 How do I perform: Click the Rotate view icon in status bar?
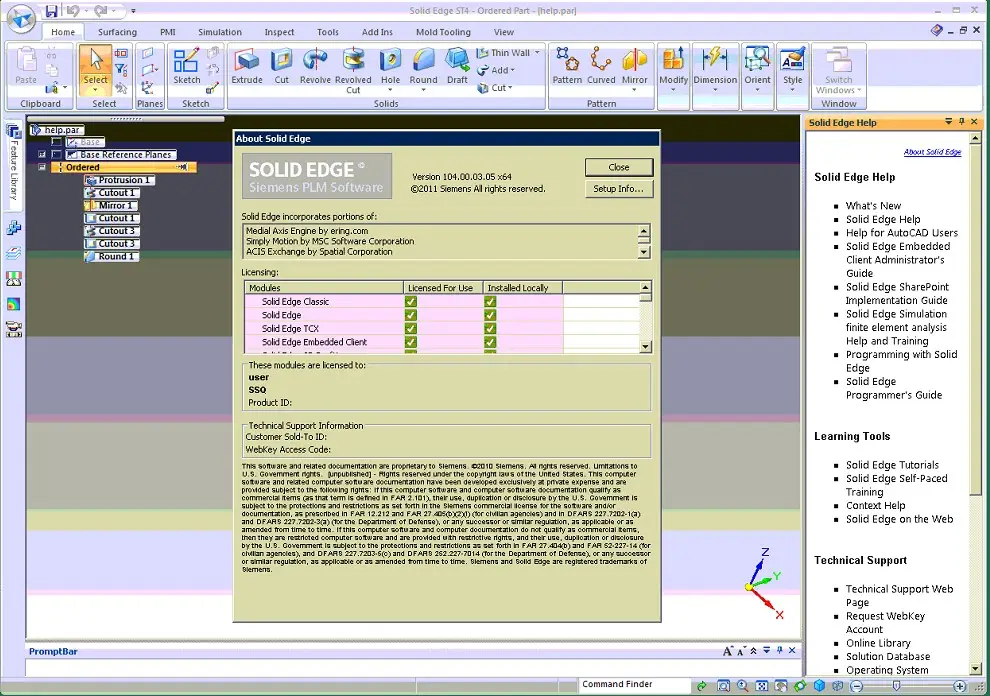[x=800, y=686]
